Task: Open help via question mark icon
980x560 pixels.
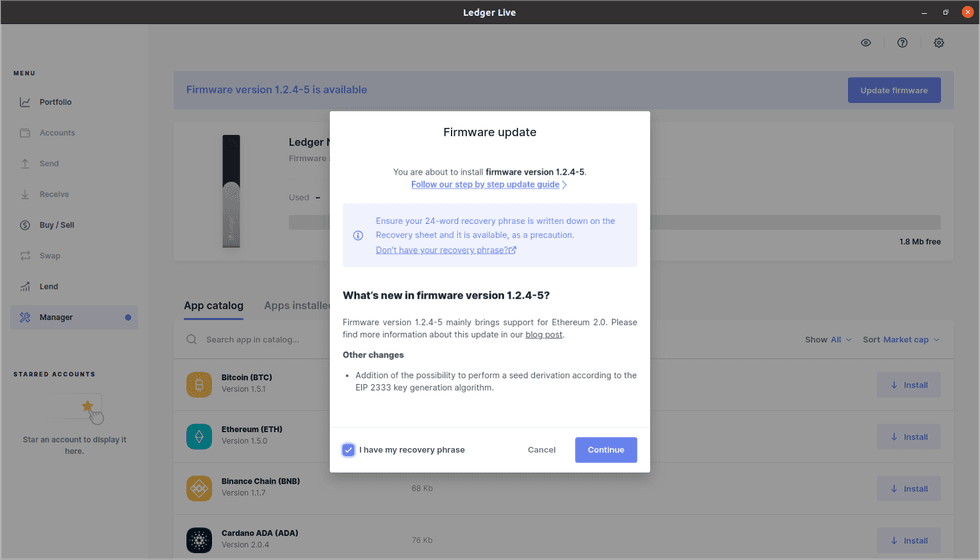Action: click(902, 42)
